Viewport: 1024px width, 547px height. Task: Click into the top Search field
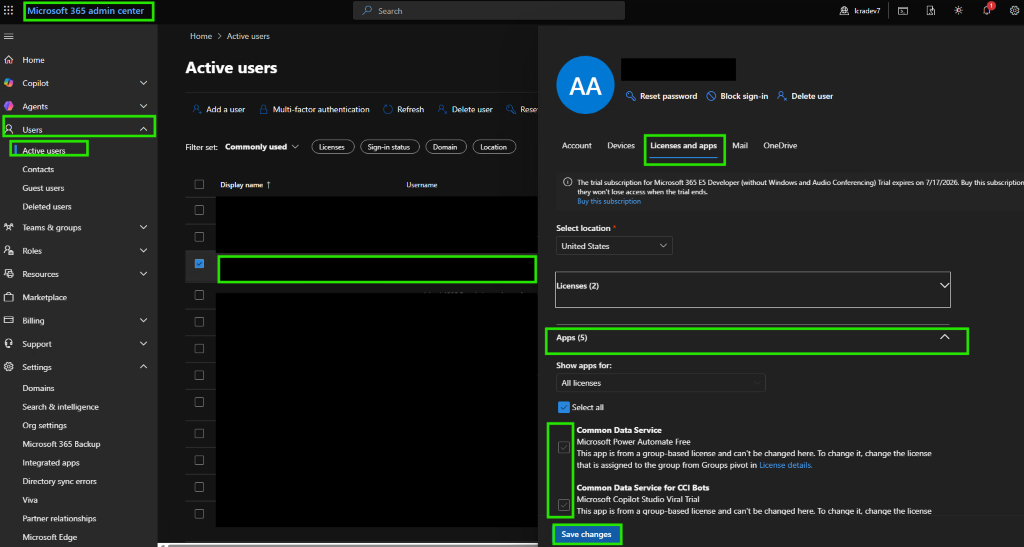pos(488,10)
